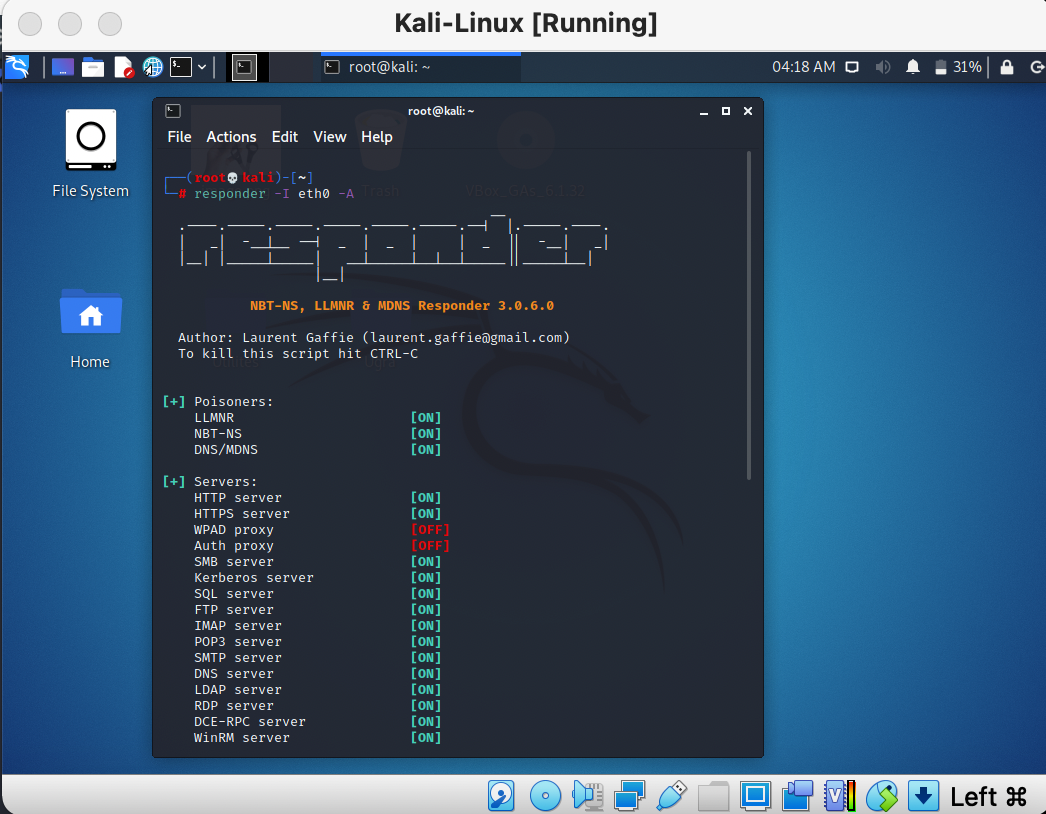The height and width of the screenshot is (814, 1046).
Task: Switch to the second empty workspace
Action: (x=291, y=67)
